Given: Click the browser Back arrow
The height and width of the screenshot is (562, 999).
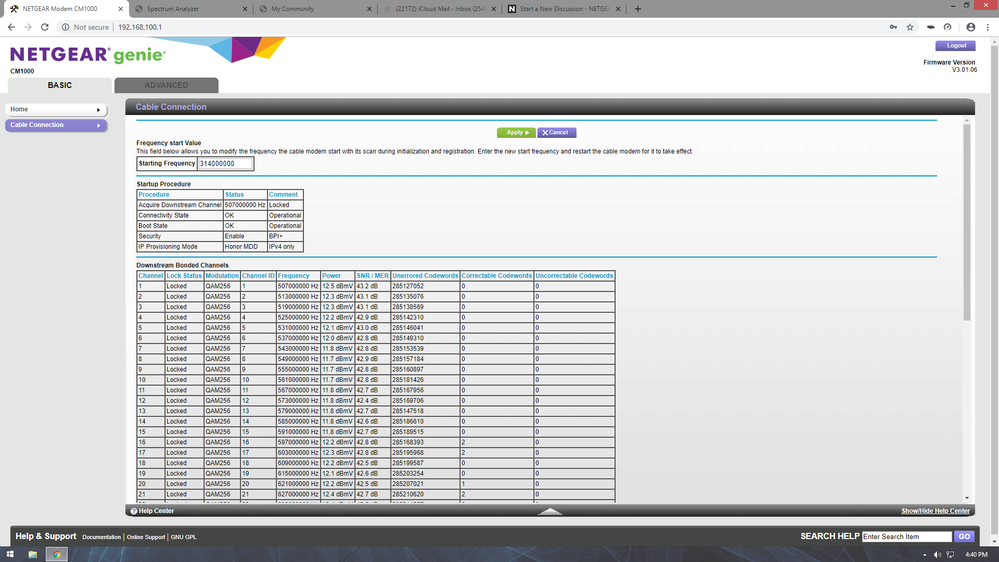Looking at the screenshot, I should coord(11,27).
